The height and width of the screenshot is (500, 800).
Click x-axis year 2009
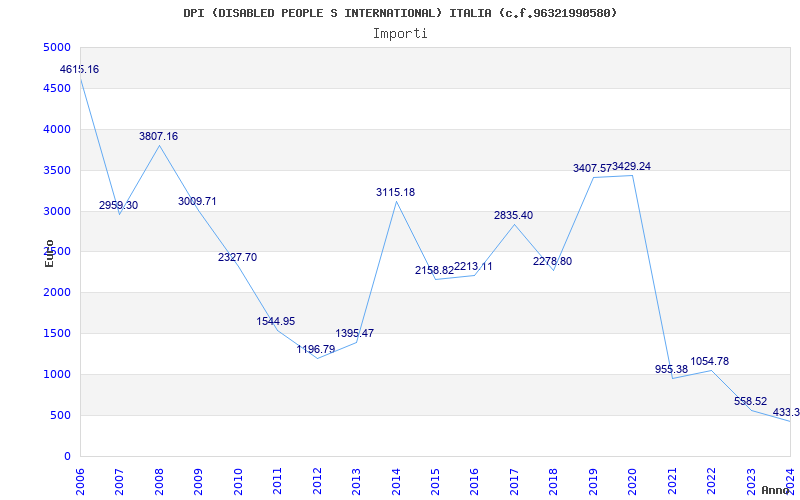[x=198, y=480]
